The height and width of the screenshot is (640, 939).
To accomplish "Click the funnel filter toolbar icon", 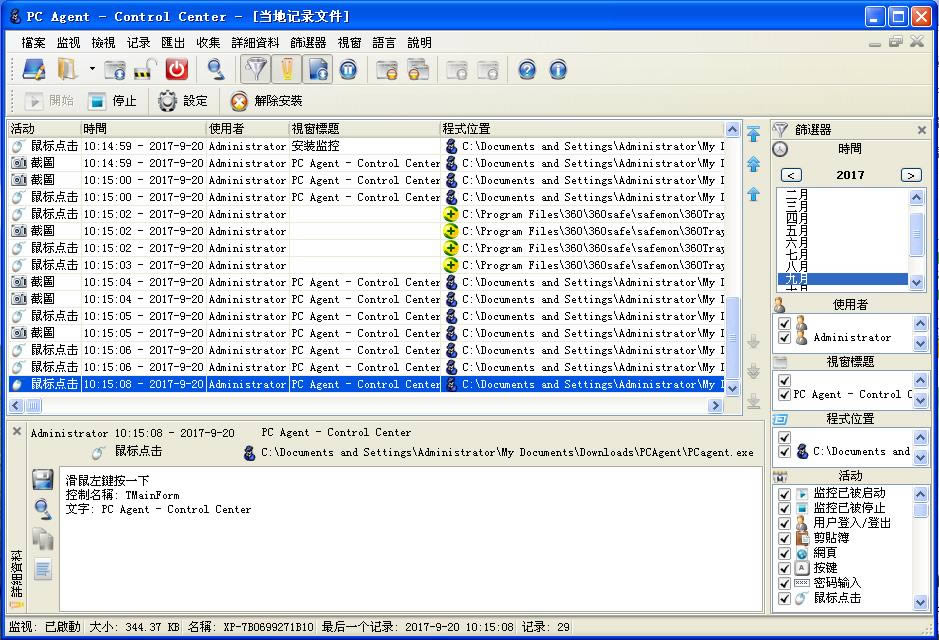I will coord(257,69).
